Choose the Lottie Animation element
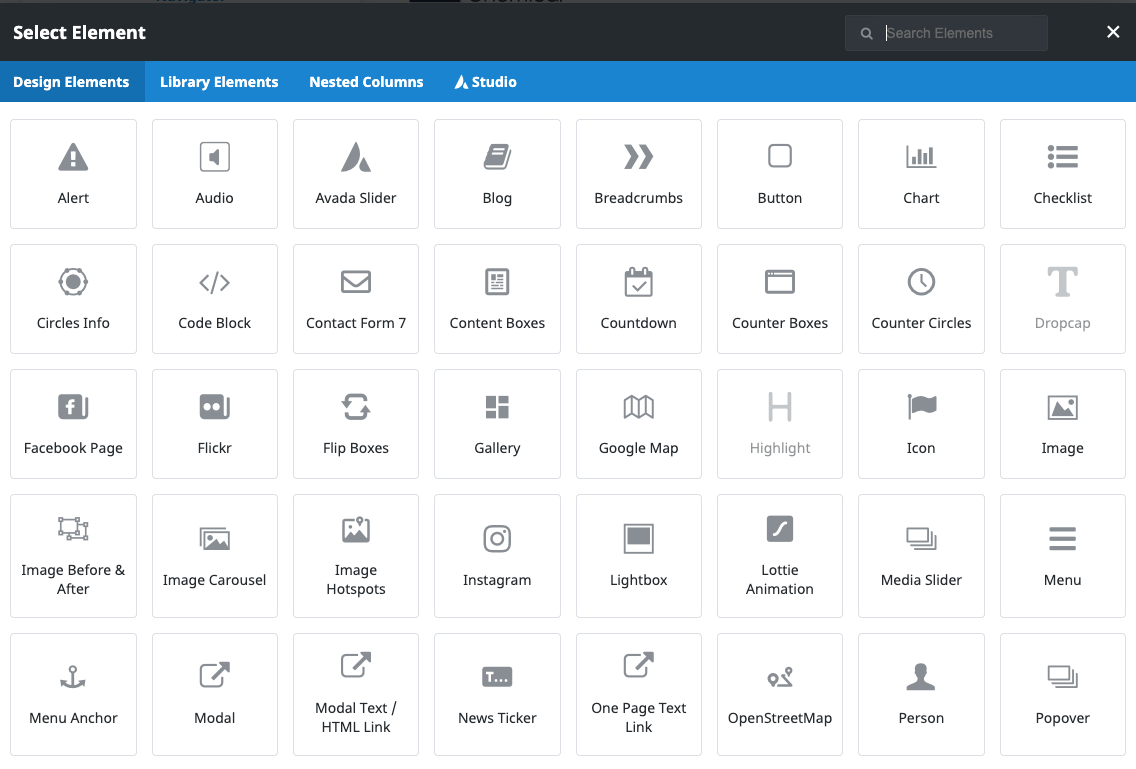The width and height of the screenshot is (1136, 769). pyautogui.click(x=780, y=556)
